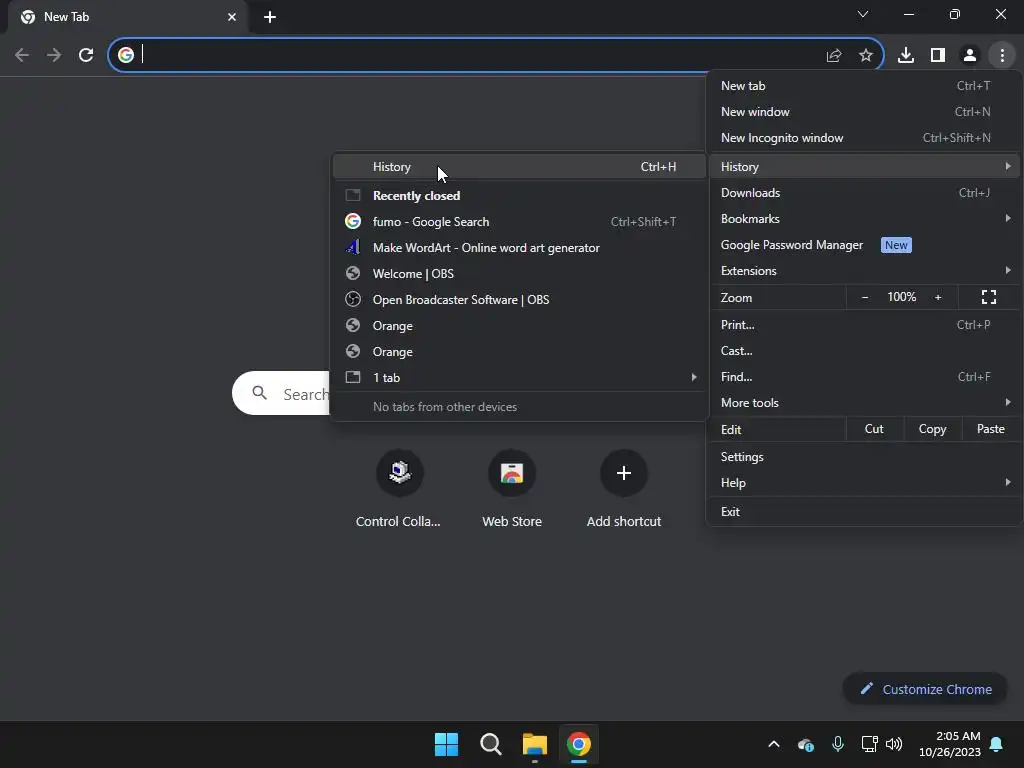
Task: Click the Customize Chrome button
Action: (925, 689)
